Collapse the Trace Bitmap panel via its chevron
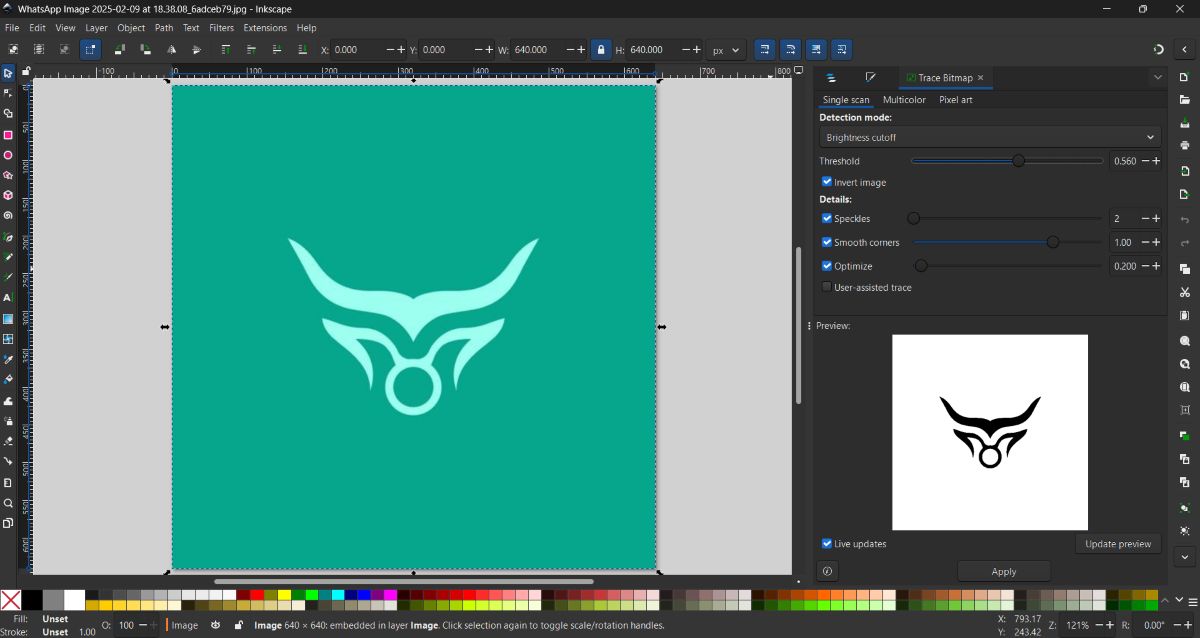Viewport: 1200px width, 638px height. [x=1157, y=77]
